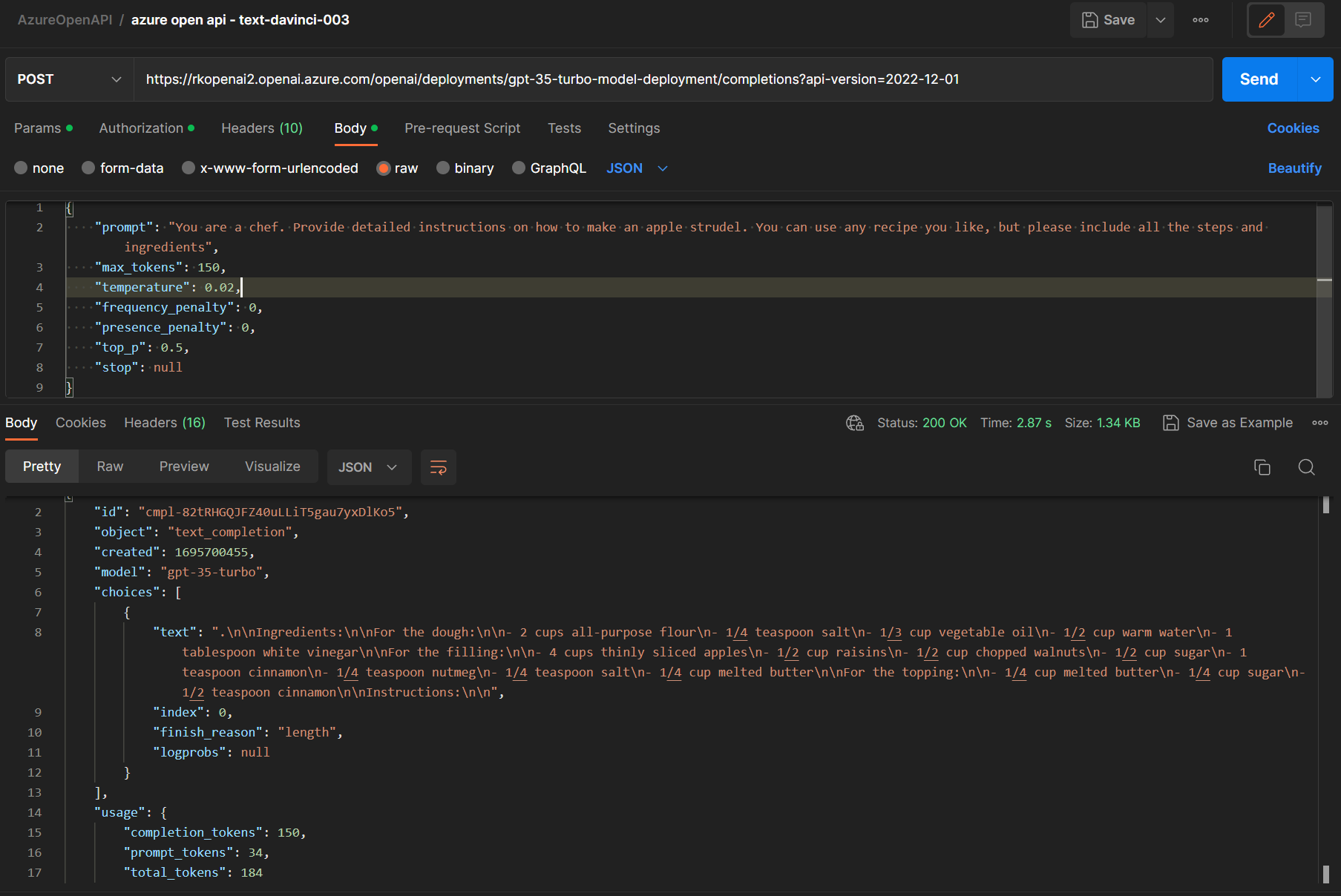The height and width of the screenshot is (896, 1341).
Task: Open the response JSON format dropdown
Action: click(x=369, y=467)
